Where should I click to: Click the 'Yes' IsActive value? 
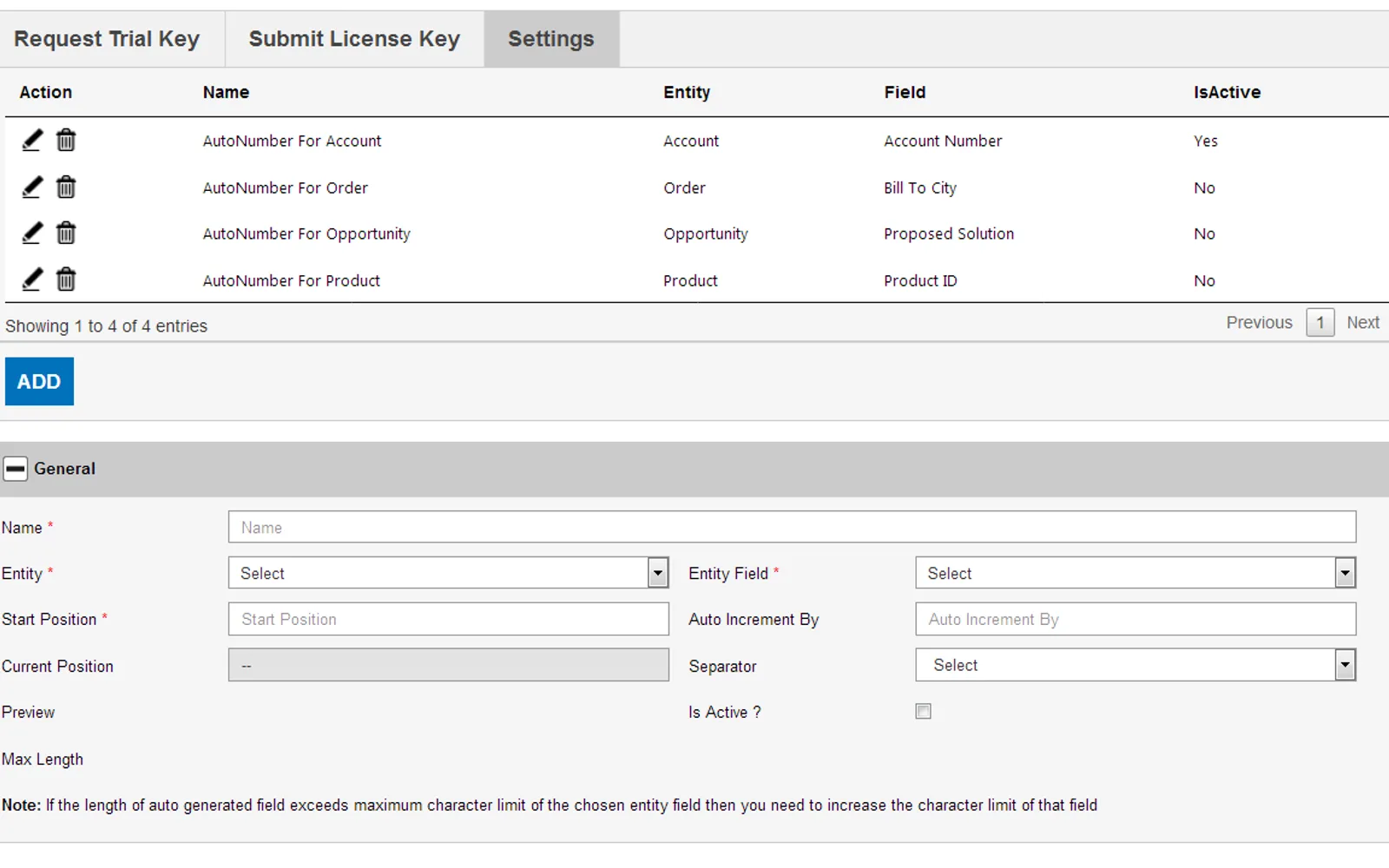coord(1205,141)
